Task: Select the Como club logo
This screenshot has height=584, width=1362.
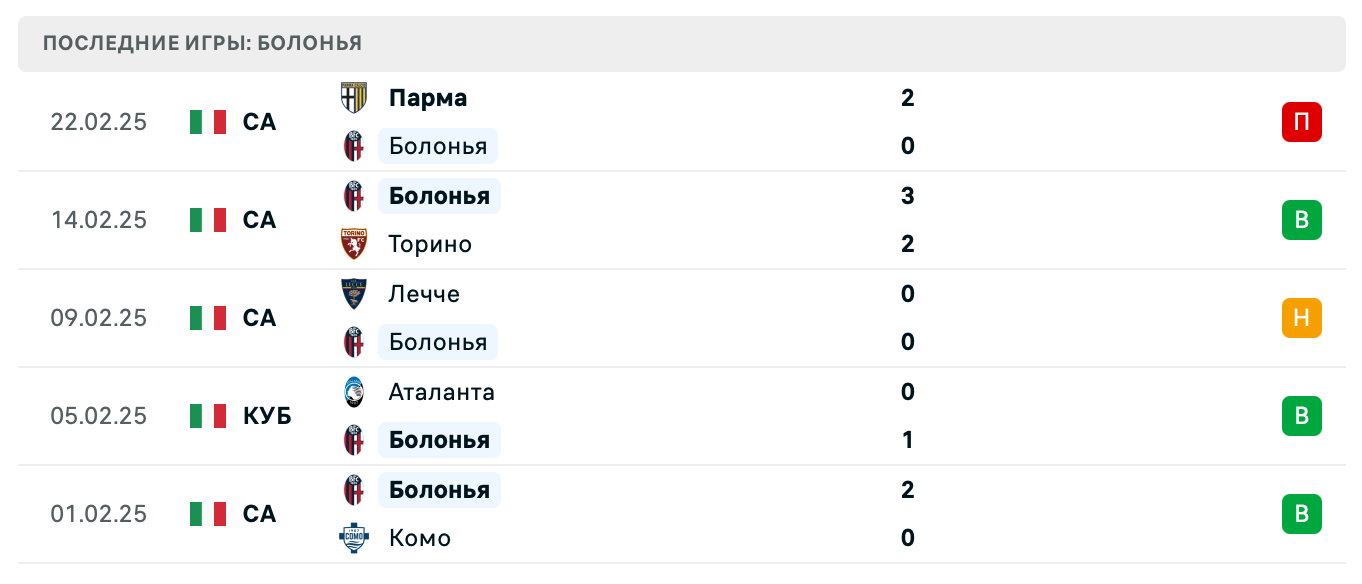Action: (x=354, y=538)
